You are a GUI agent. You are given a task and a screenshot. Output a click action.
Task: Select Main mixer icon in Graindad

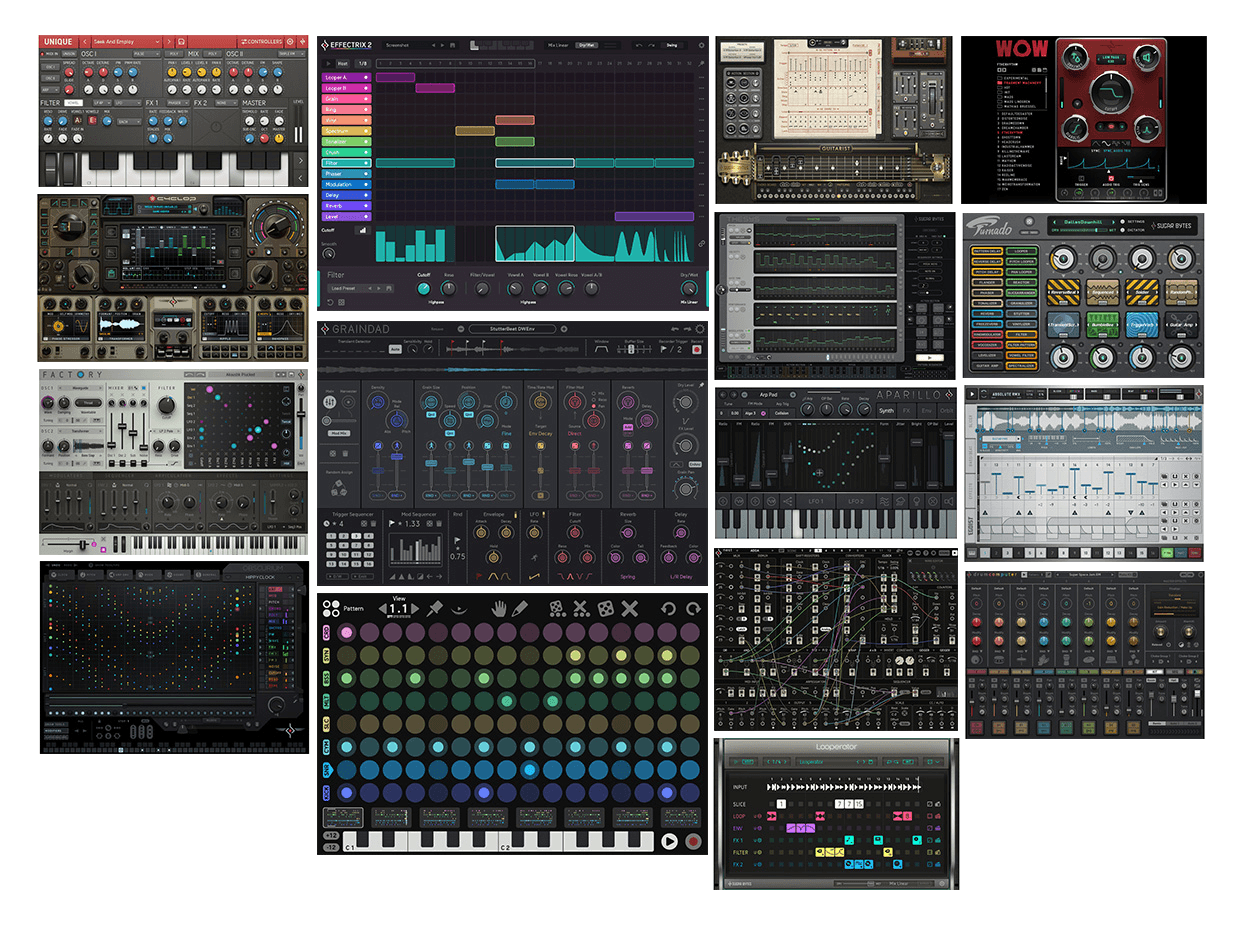(x=329, y=403)
